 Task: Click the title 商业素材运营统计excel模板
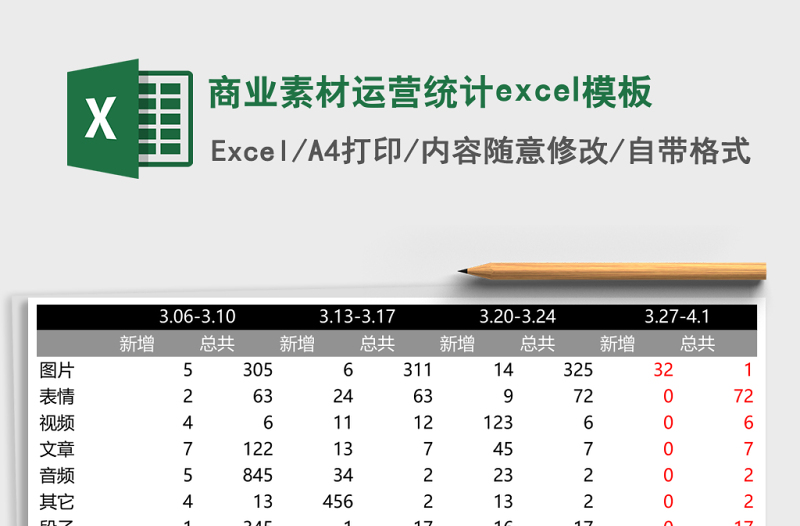tap(430, 92)
